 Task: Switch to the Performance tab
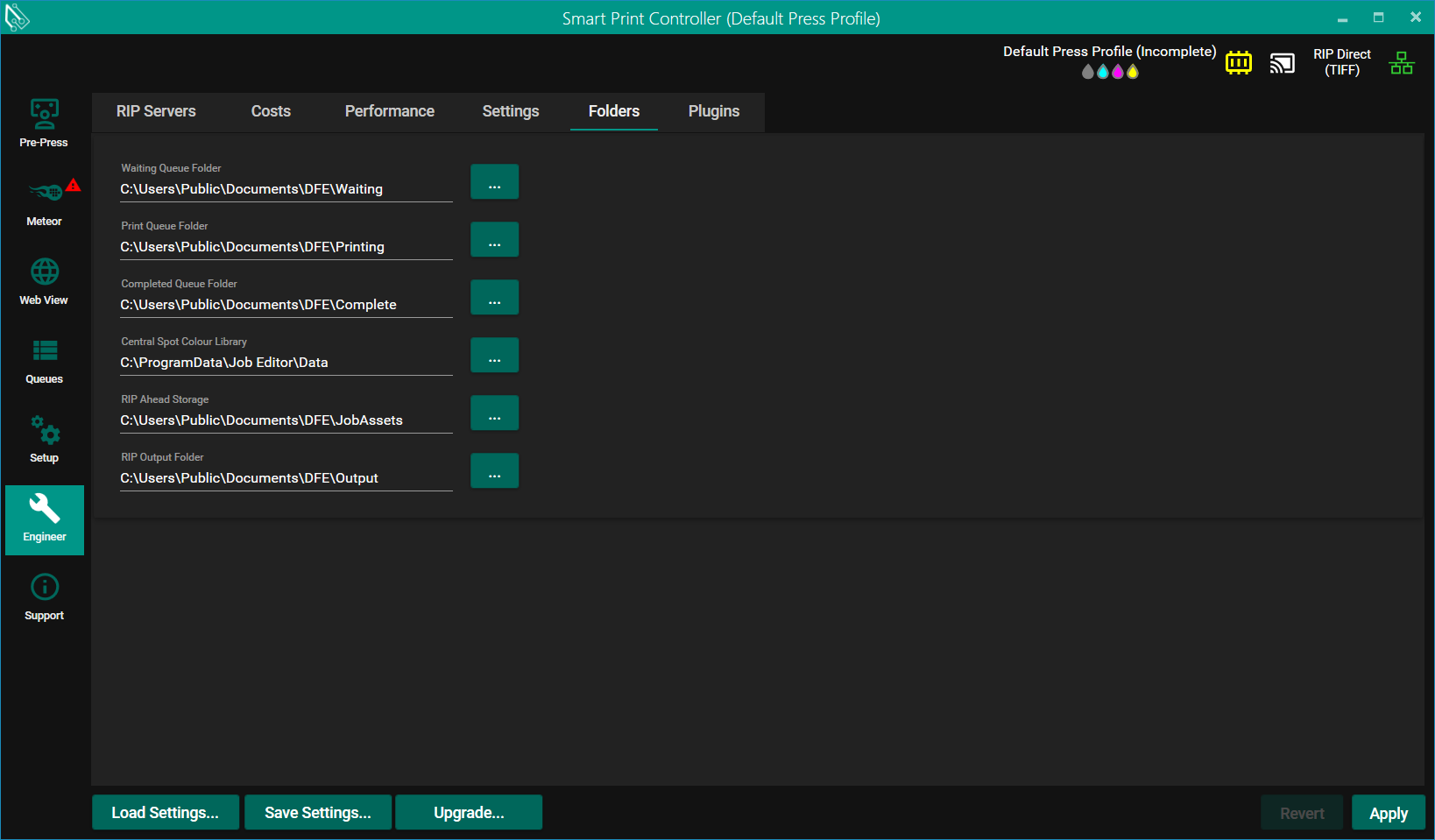389,111
